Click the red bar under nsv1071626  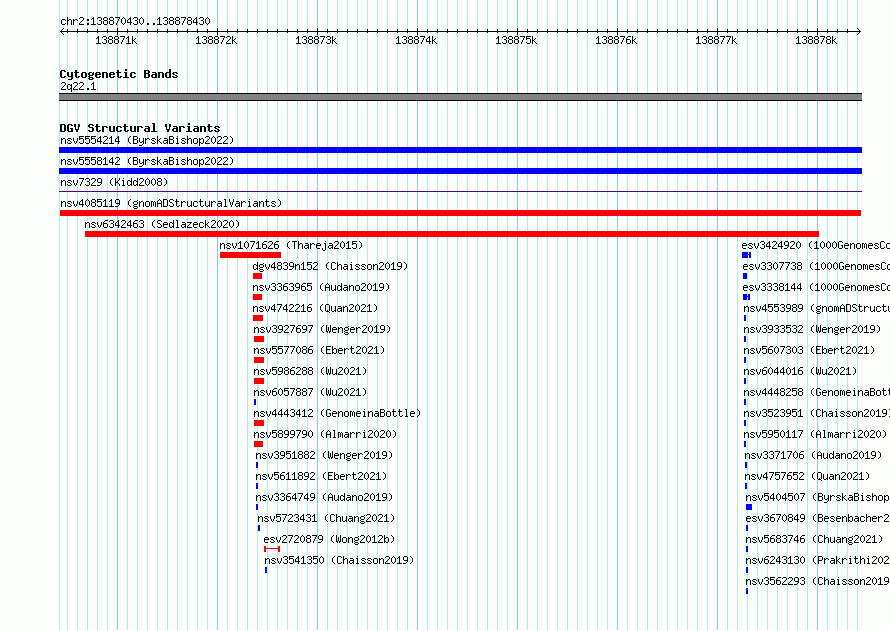pyautogui.click(x=250, y=255)
